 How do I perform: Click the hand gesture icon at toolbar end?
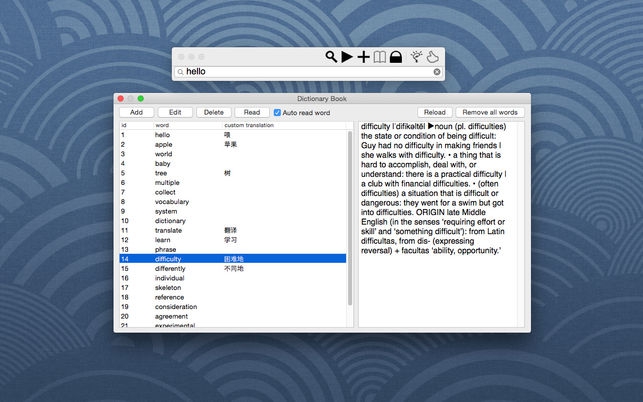[x=433, y=57]
